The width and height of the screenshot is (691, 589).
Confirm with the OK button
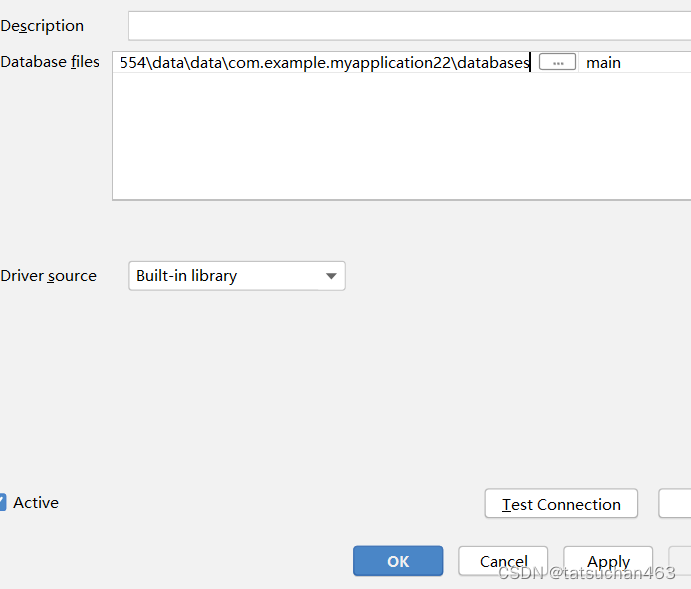(398, 561)
